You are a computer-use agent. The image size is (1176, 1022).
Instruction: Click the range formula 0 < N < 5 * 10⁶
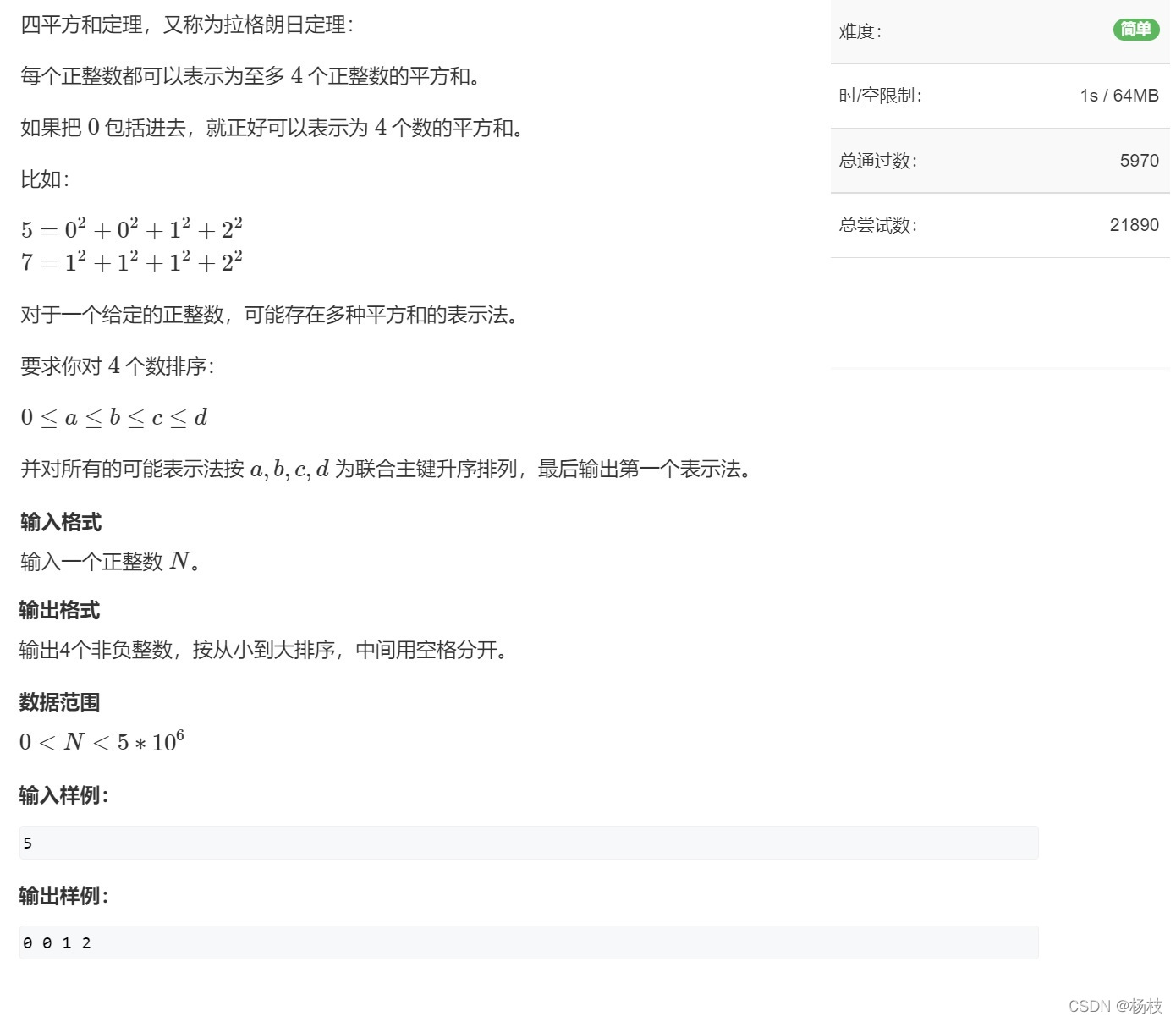[102, 741]
